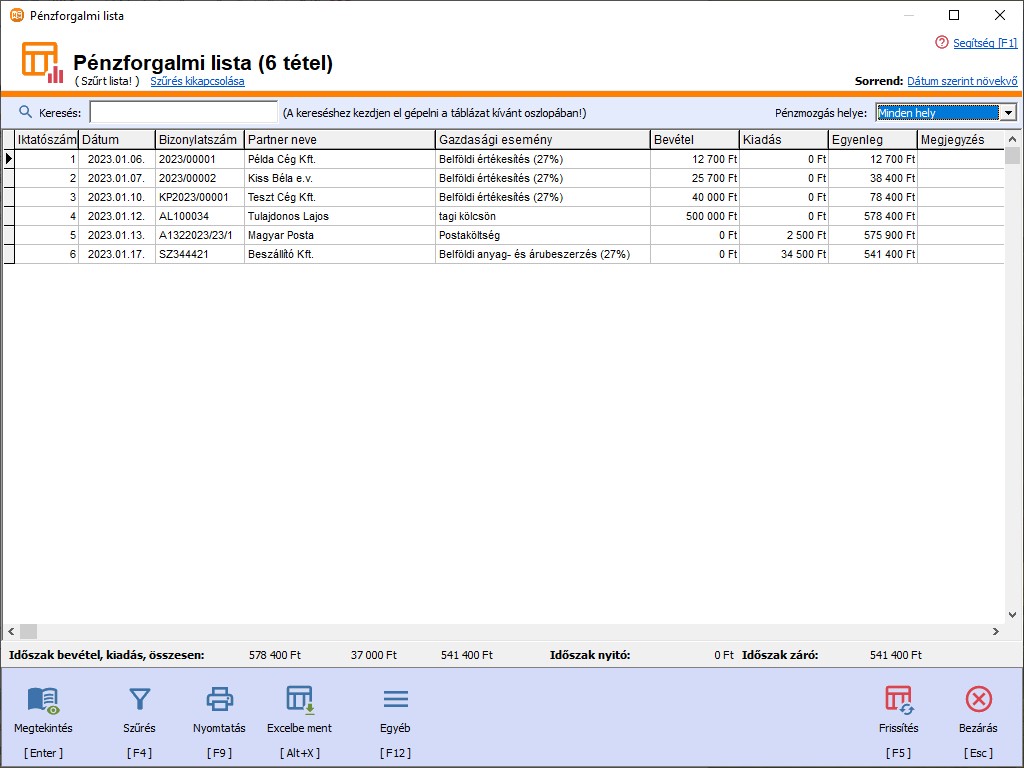Export list with Excelbe ment icon
This screenshot has height=768, width=1024.
[x=299, y=699]
